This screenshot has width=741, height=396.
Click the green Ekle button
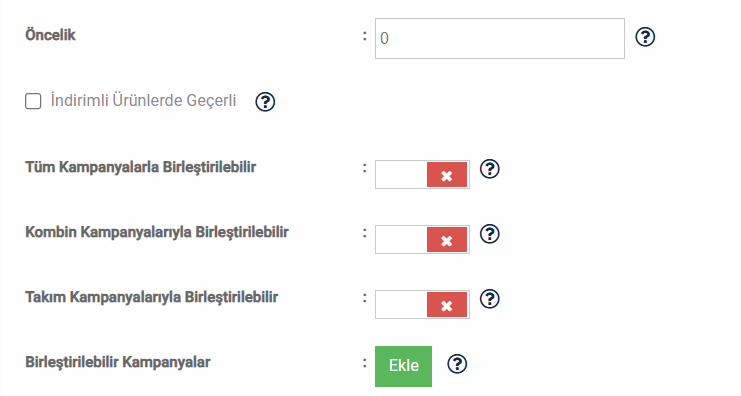pyautogui.click(x=404, y=366)
